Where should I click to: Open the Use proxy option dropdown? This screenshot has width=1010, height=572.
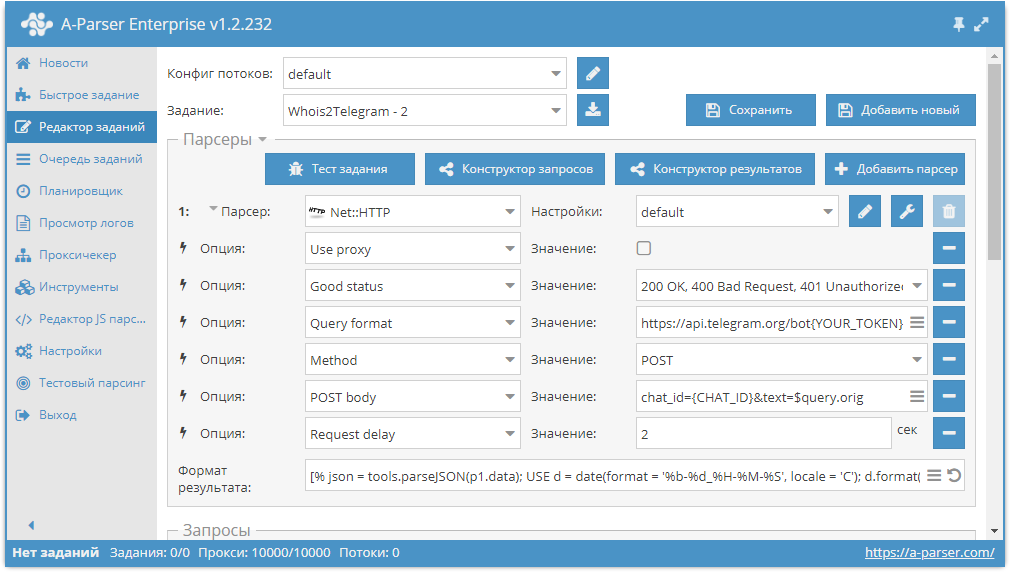412,249
